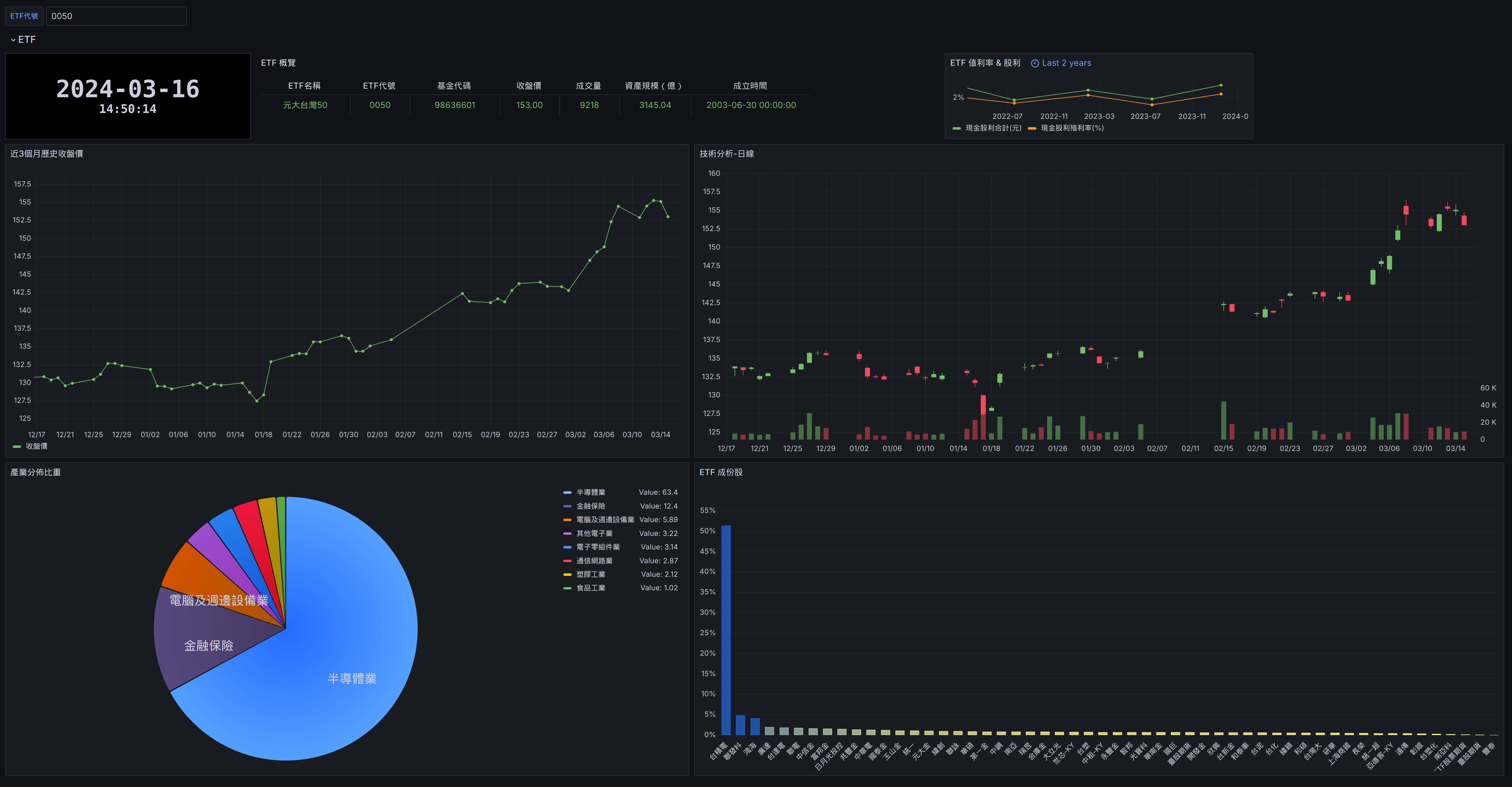This screenshot has height=787, width=1512.
Task: Toggle the 金融保險 legend entry visibility
Action: point(590,506)
